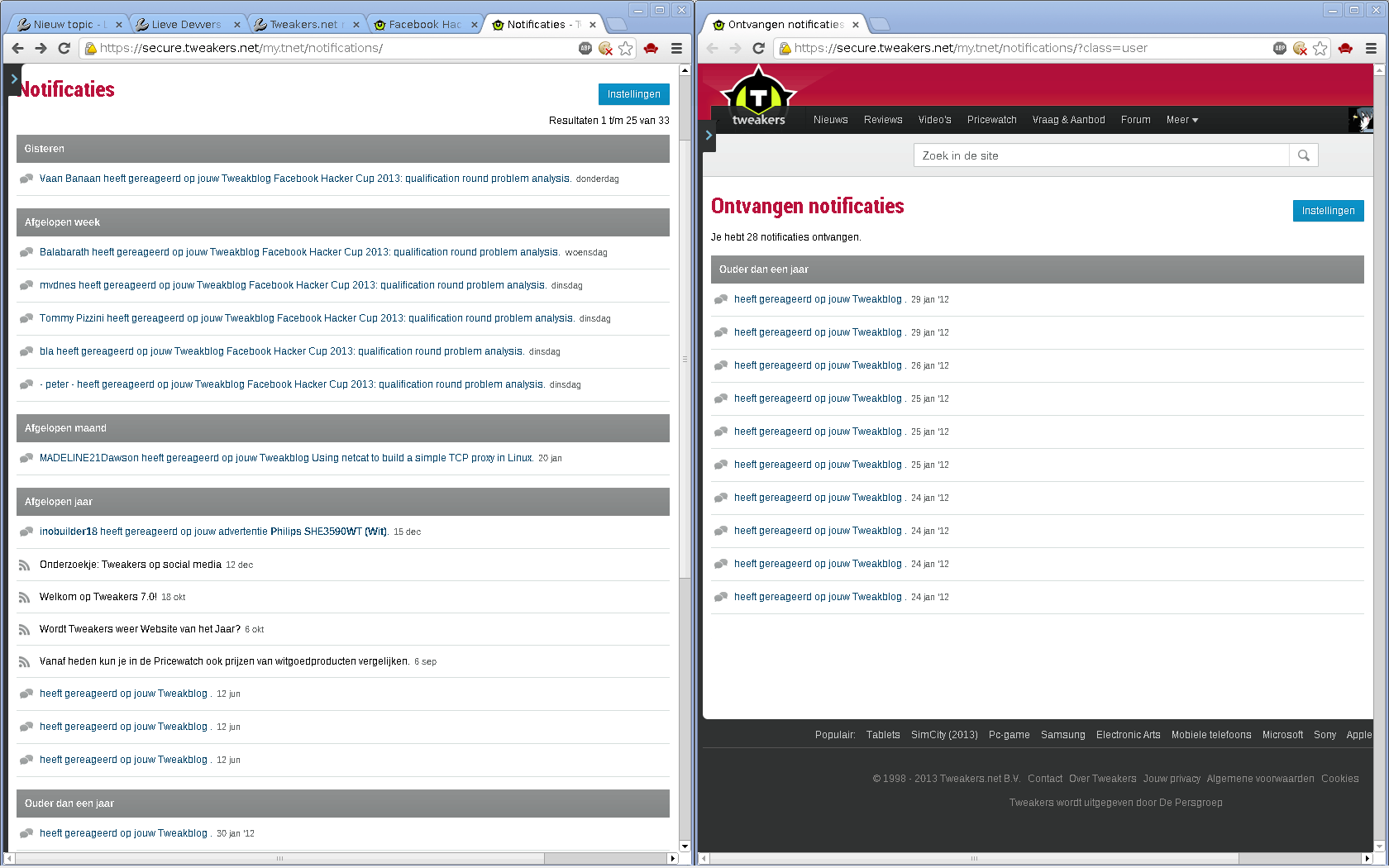Screen dimensions: 1389x868
Task: Click the search magnifier button
Action: pos(1304,155)
